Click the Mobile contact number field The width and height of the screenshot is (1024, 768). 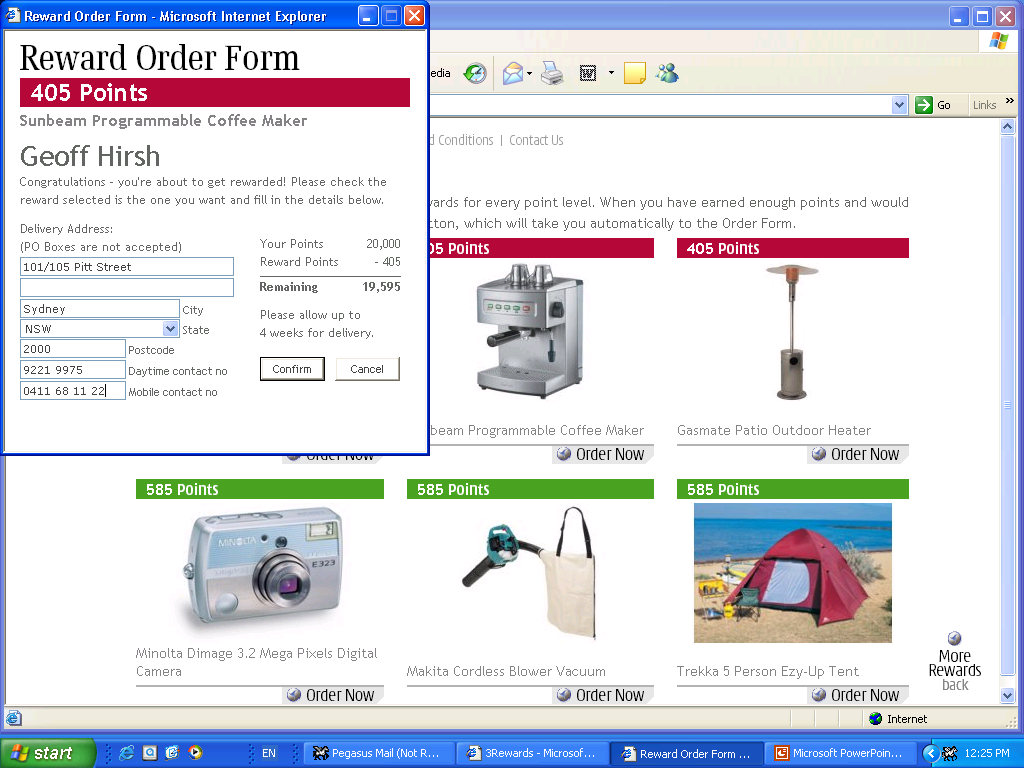tap(72, 391)
